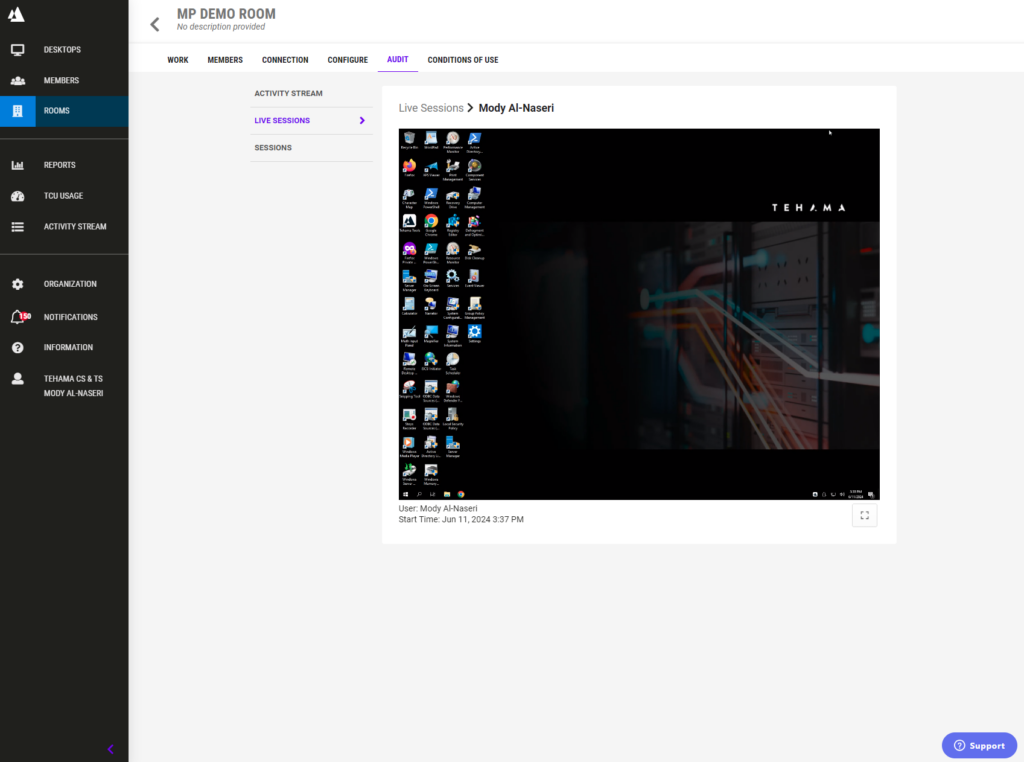Click Live Sessions breadcrumb link

tap(431, 108)
